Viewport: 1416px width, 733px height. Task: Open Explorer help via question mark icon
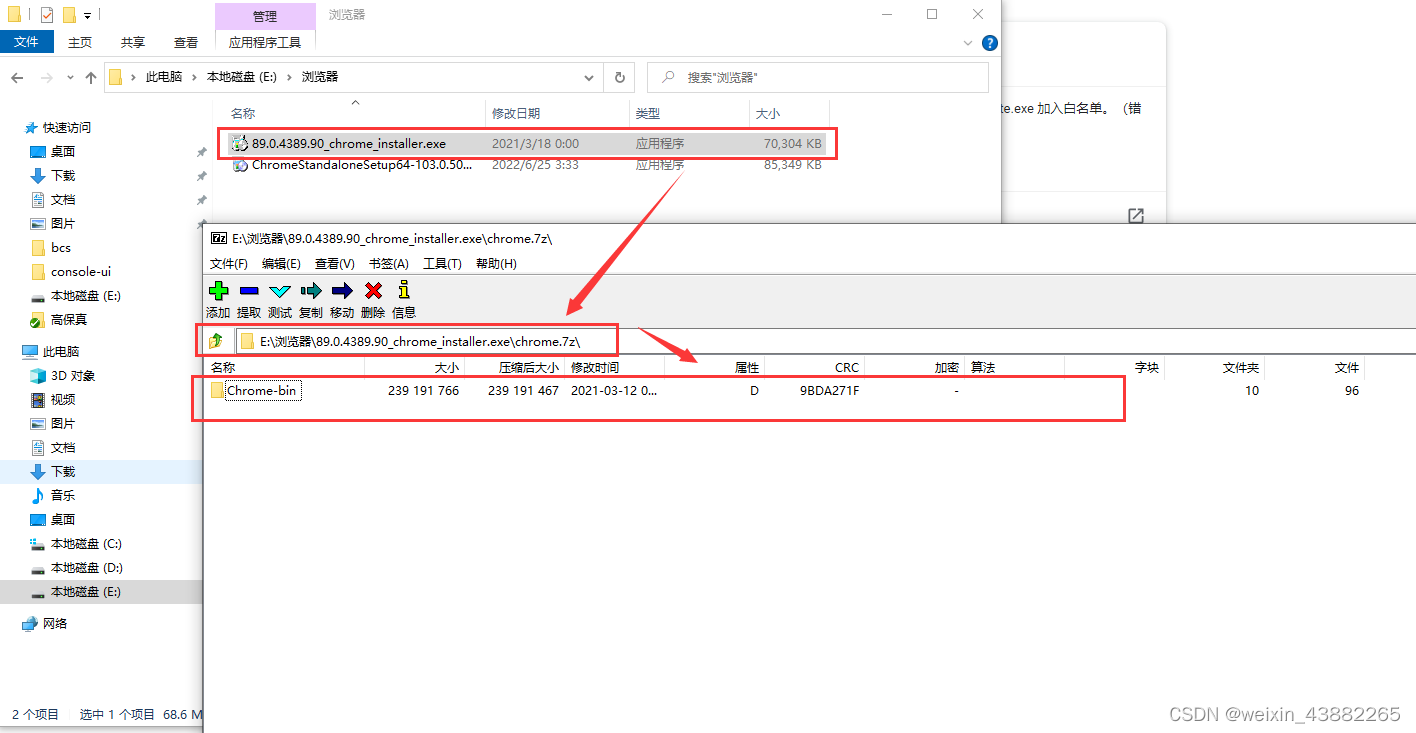click(x=989, y=43)
